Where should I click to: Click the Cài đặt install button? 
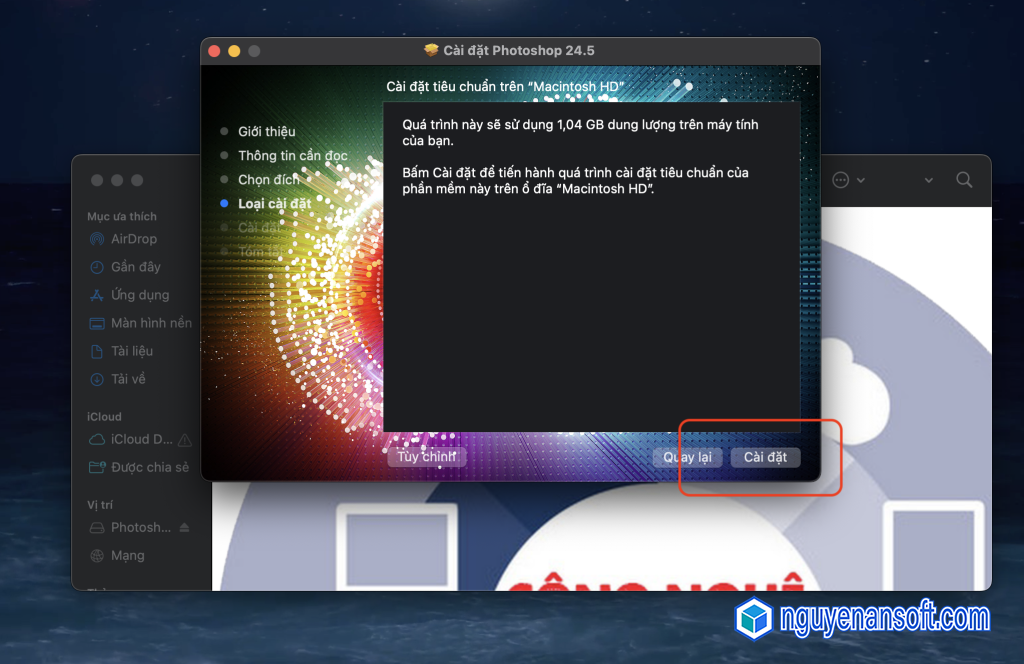pos(765,457)
